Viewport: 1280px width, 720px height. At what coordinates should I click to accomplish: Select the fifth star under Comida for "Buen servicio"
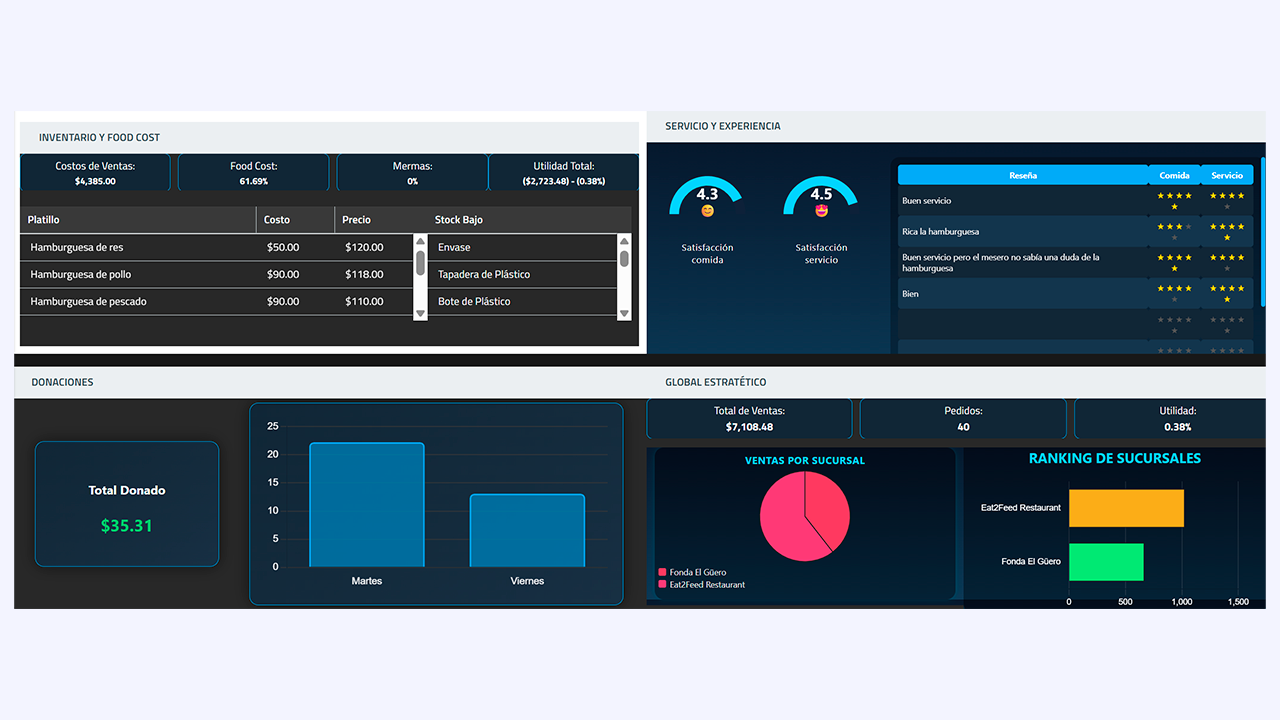(x=1174, y=206)
